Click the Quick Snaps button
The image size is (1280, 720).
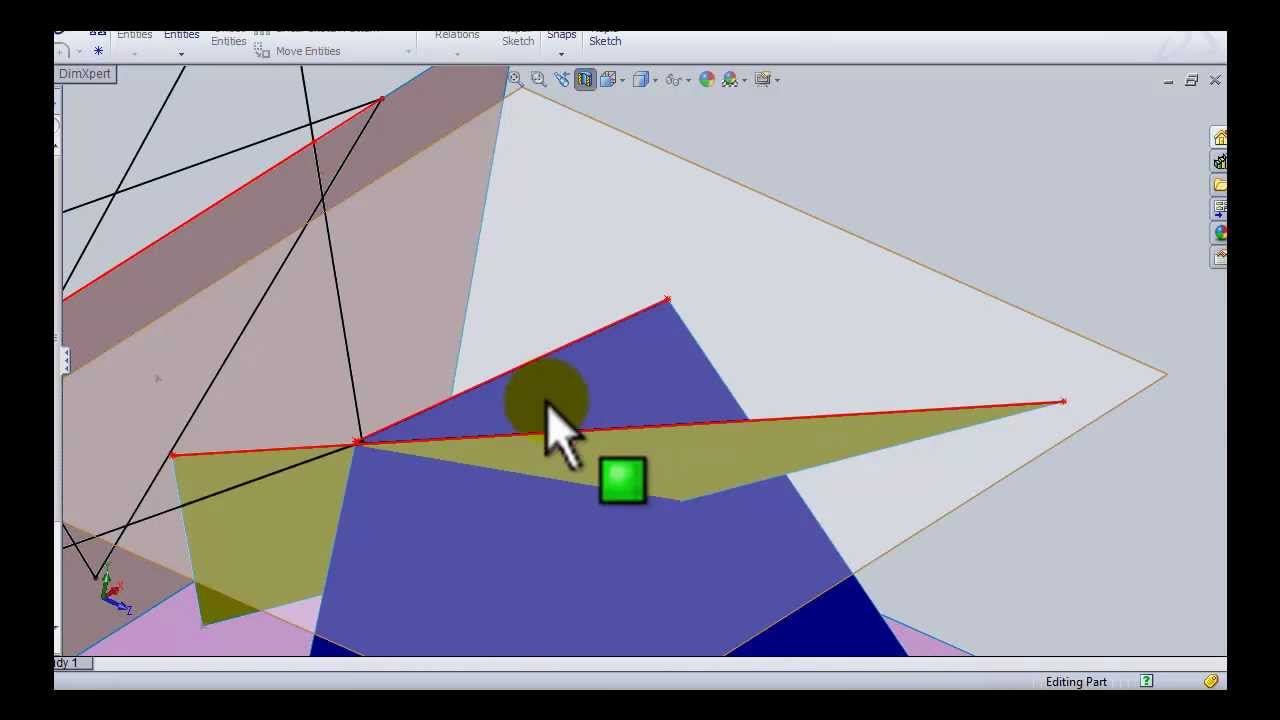click(x=561, y=34)
